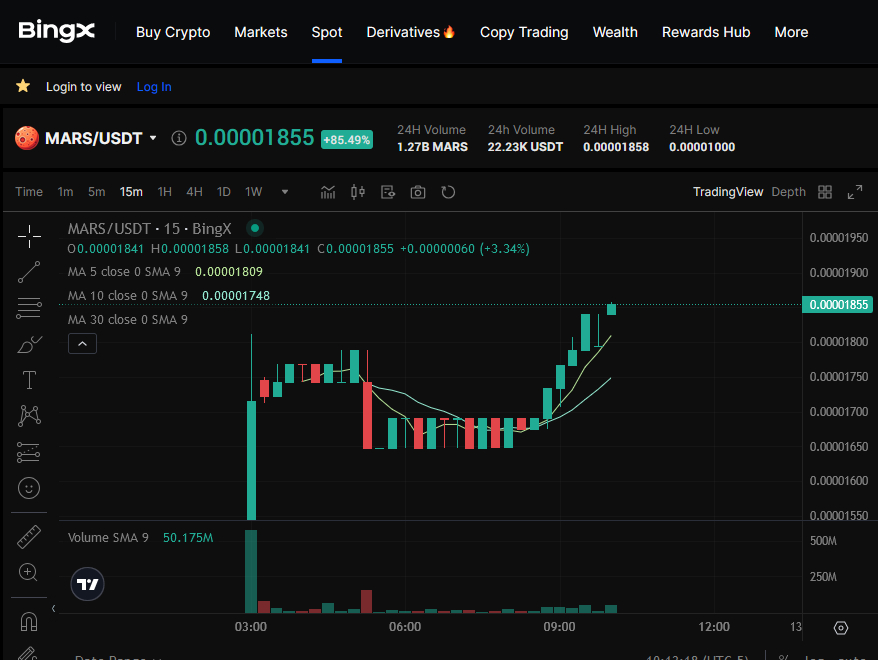Select the crosshair cursor tool

point(29,236)
